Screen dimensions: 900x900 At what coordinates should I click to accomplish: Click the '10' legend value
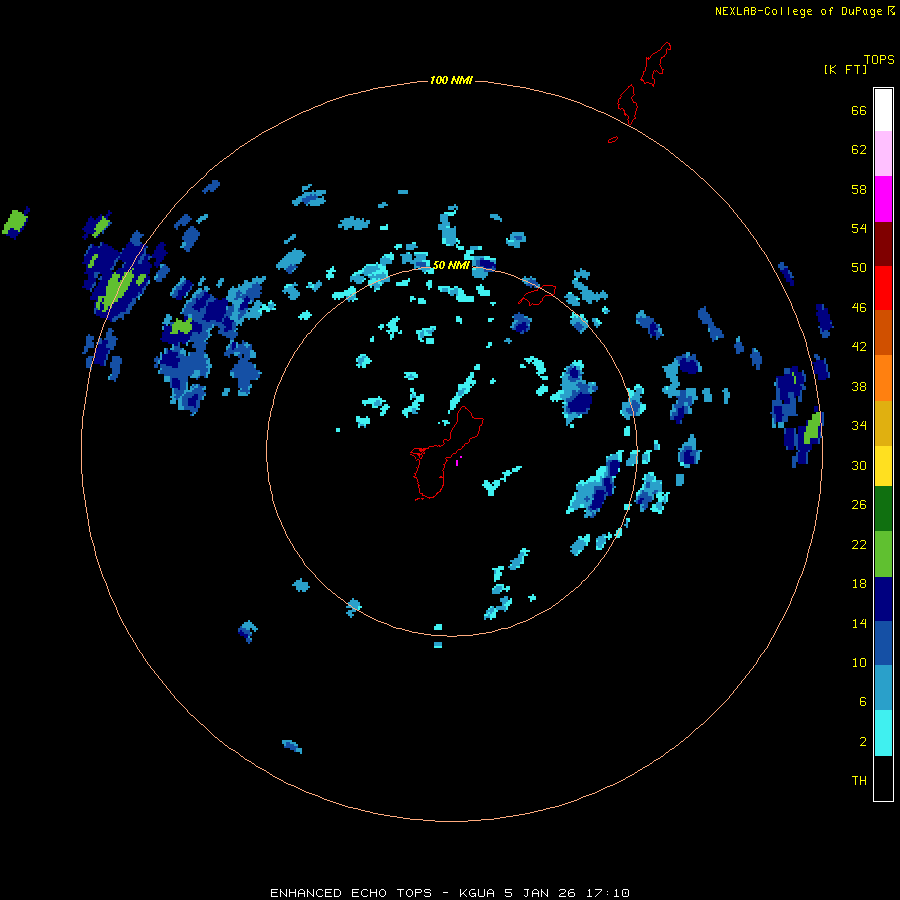859,662
